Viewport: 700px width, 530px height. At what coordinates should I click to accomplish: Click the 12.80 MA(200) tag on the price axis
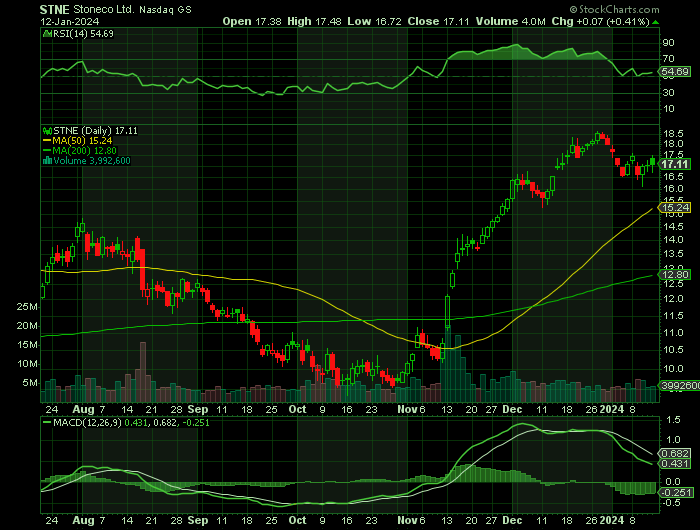pos(675,275)
